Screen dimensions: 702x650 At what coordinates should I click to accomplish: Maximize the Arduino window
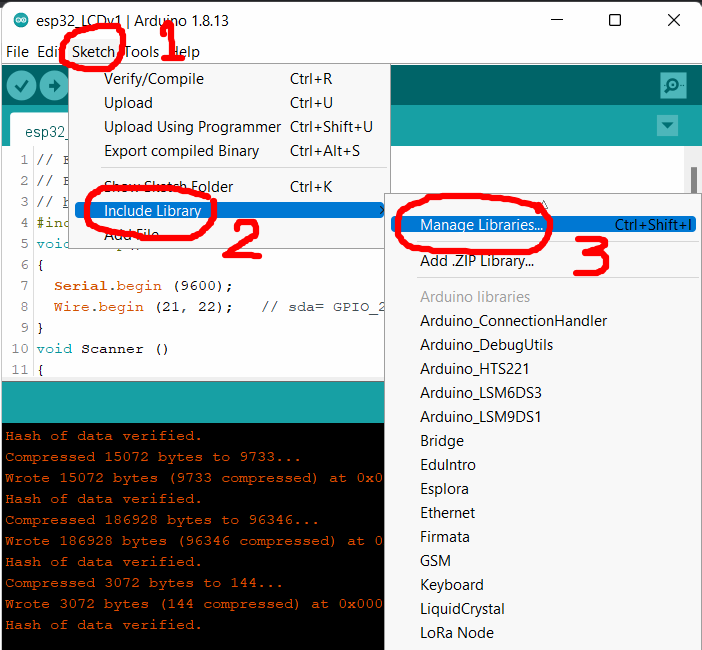pos(615,20)
